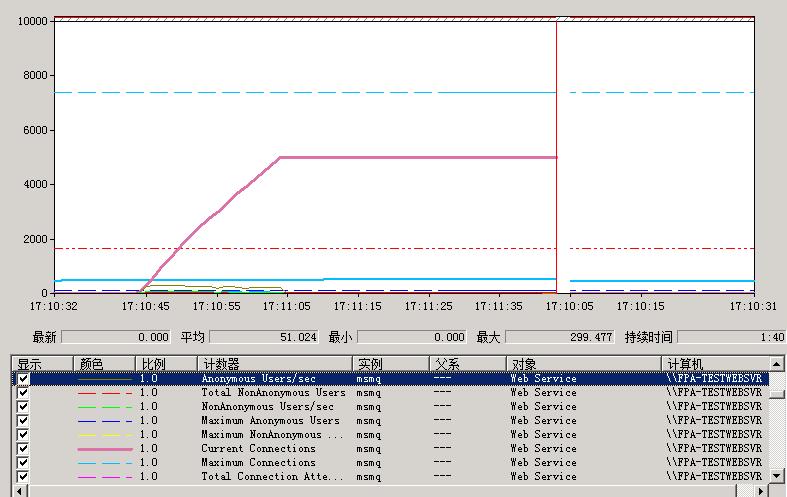Click the red vertical time marker in the graph
787x497 pixels.
(557, 150)
